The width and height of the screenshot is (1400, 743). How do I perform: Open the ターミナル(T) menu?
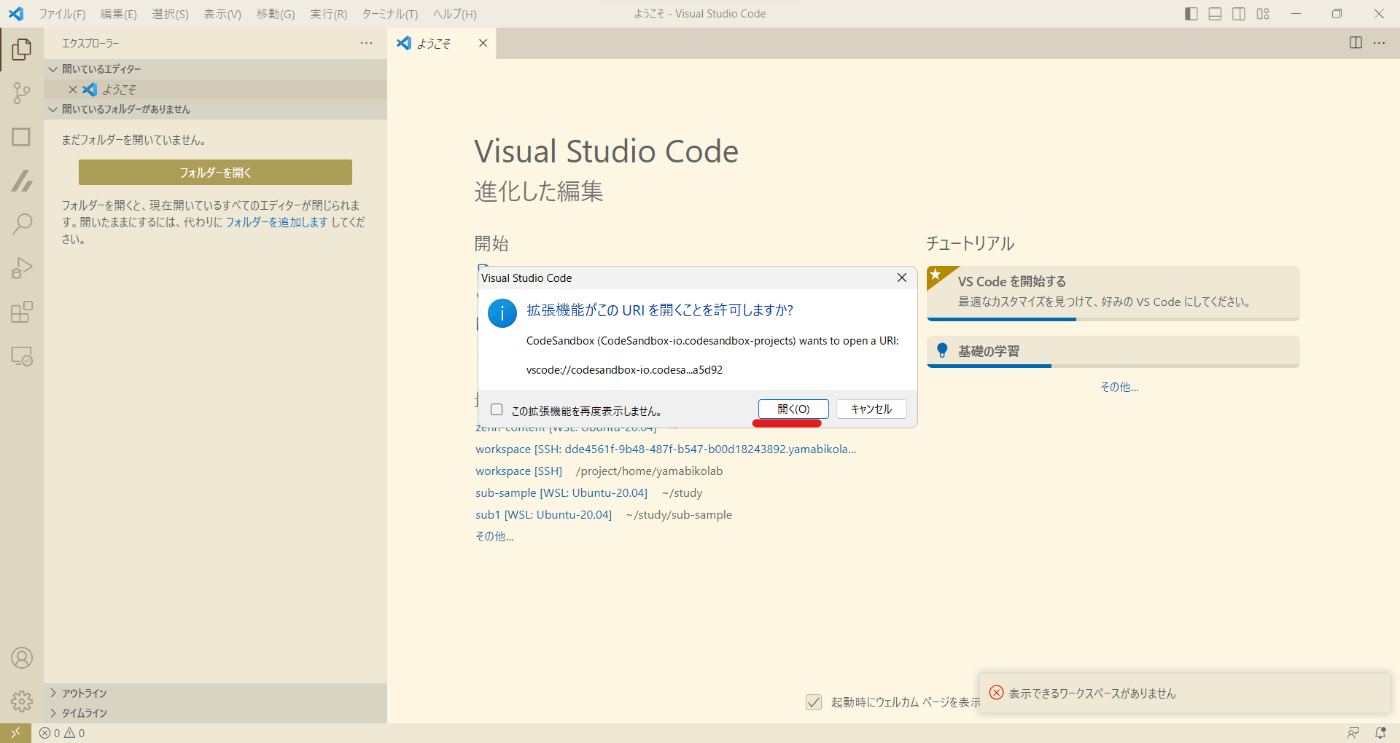390,14
